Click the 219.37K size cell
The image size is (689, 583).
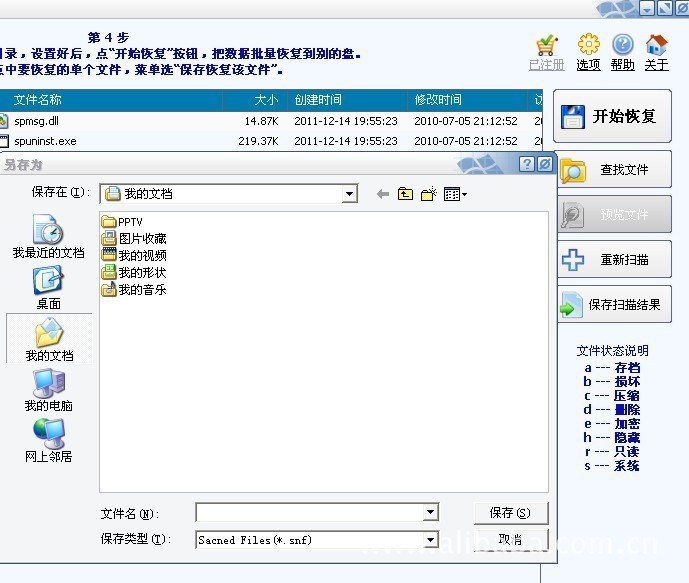pyautogui.click(x=258, y=141)
